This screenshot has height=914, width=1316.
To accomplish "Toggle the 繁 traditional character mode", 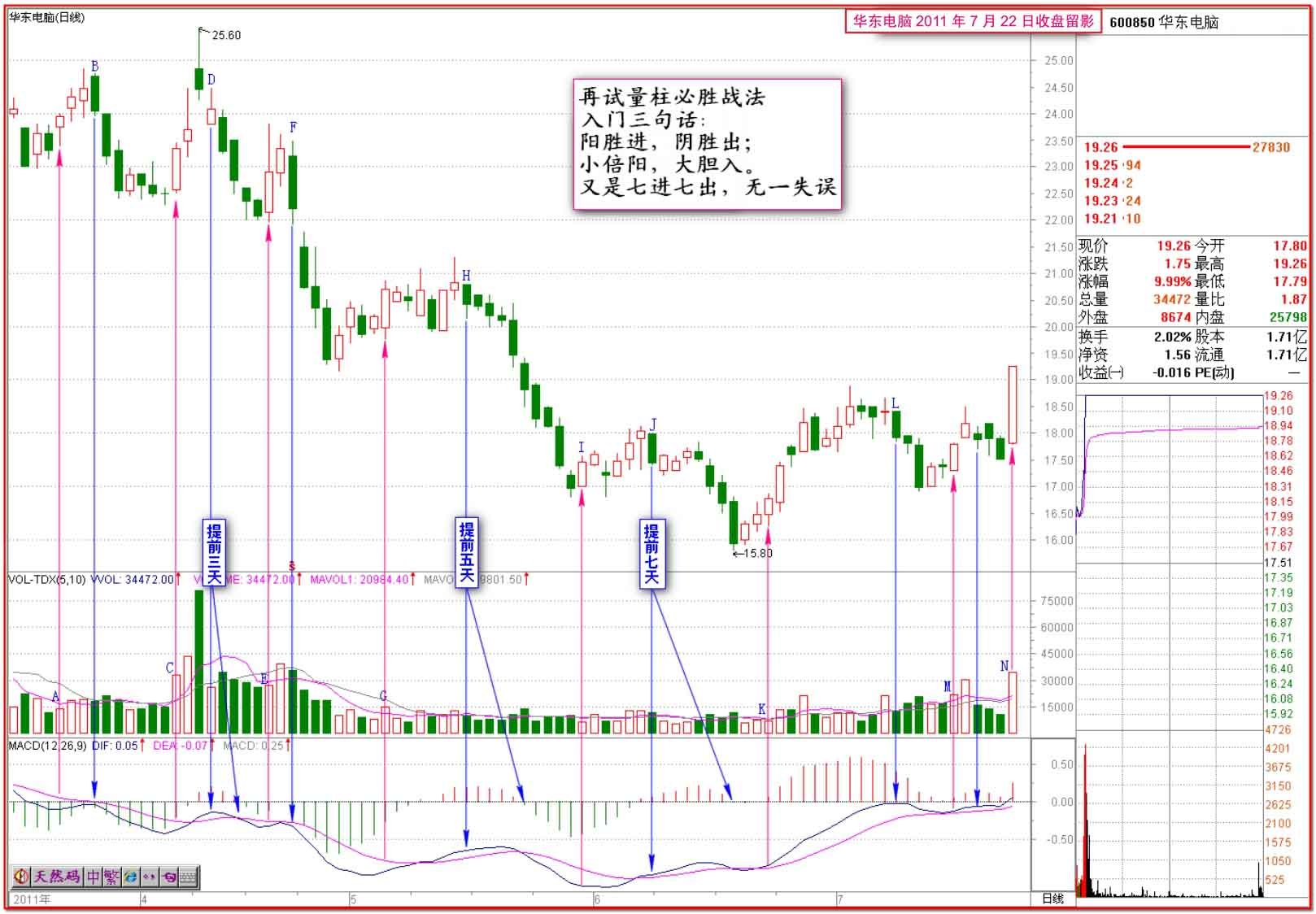I will coord(111,877).
